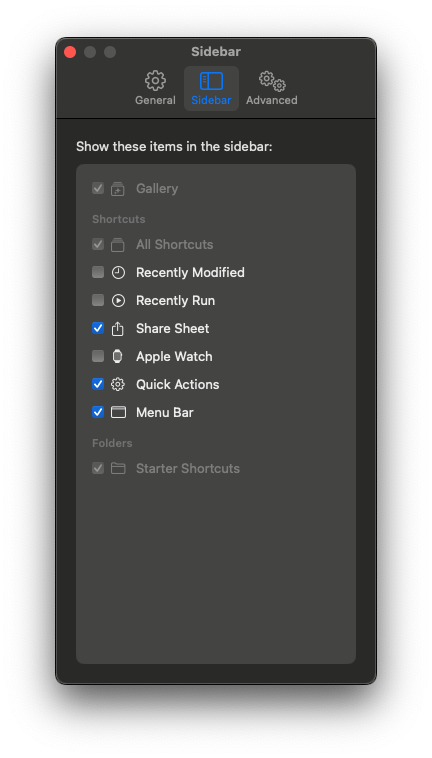
Task: Enable the Recently Run checkbox
Action: pos(98,300)
